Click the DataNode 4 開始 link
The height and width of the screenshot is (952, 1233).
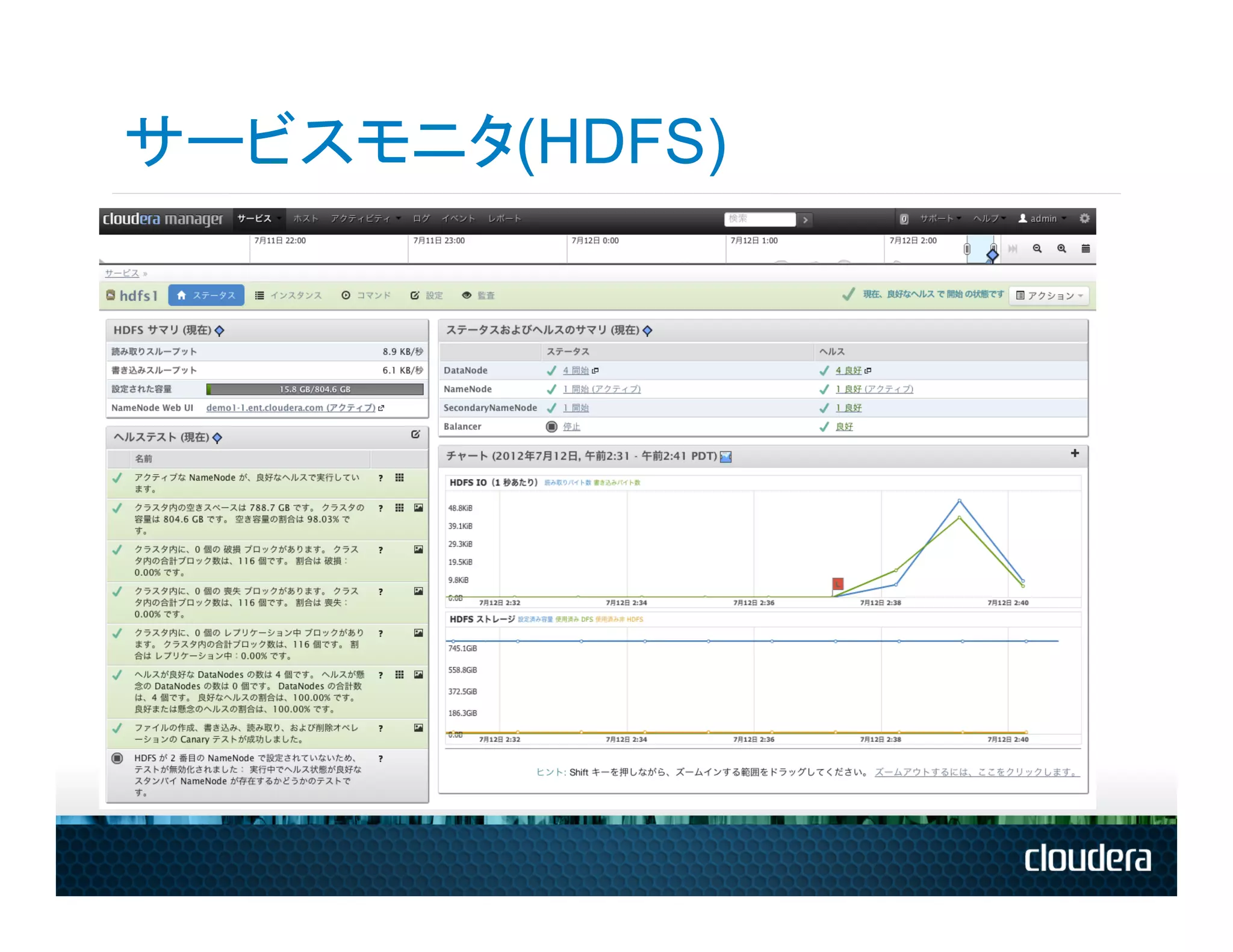click(x=576, y=371)
